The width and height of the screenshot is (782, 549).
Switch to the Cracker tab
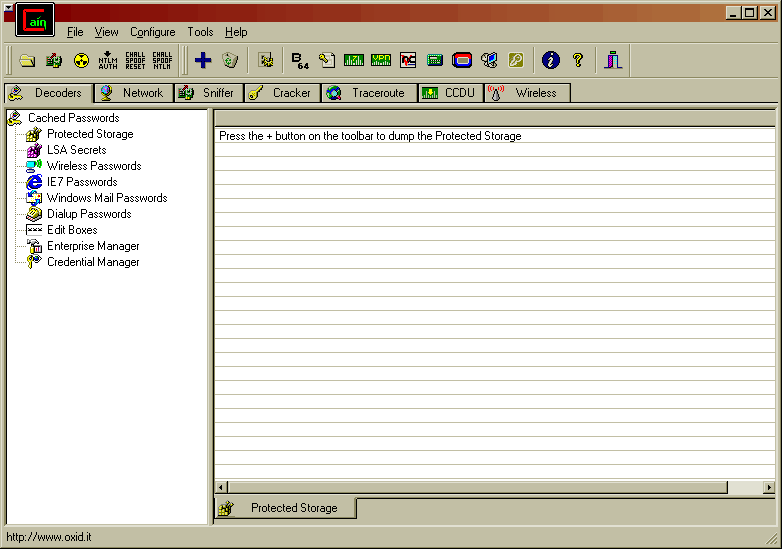[x=282, y=93]
